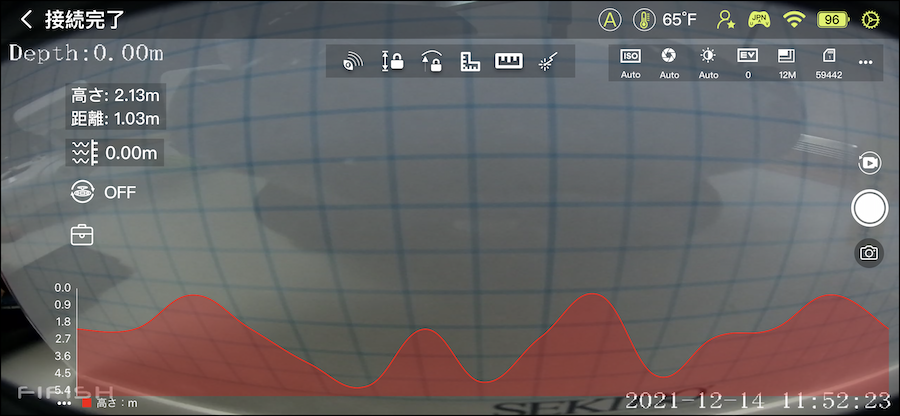Switch to video mode icon
The image size is (900, 416).
pyautogui.click(x=869, y=162)
